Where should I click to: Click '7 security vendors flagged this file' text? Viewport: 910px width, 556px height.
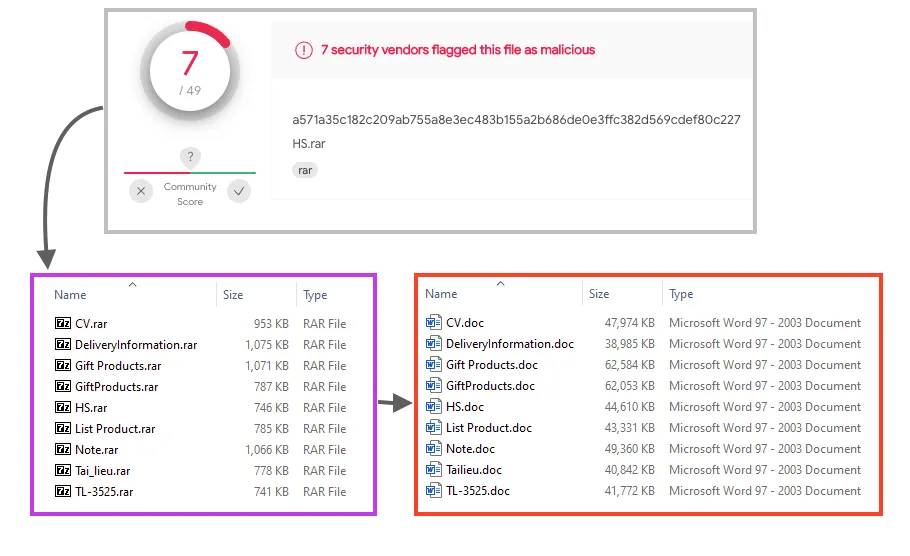click(x=458, y=50)
